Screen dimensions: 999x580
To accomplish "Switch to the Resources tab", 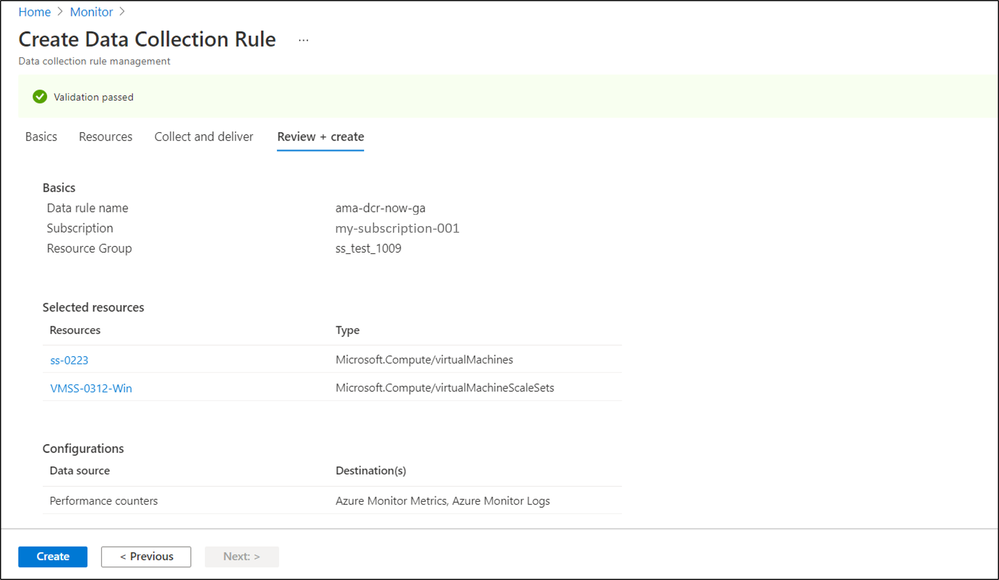I will [106, 136].
